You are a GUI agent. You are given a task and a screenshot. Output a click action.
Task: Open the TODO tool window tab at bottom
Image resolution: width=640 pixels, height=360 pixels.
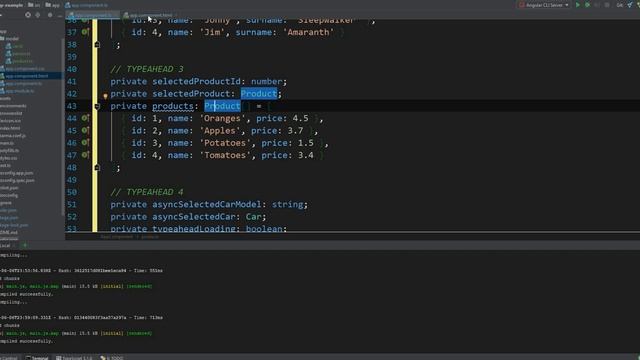click(112, 358)
